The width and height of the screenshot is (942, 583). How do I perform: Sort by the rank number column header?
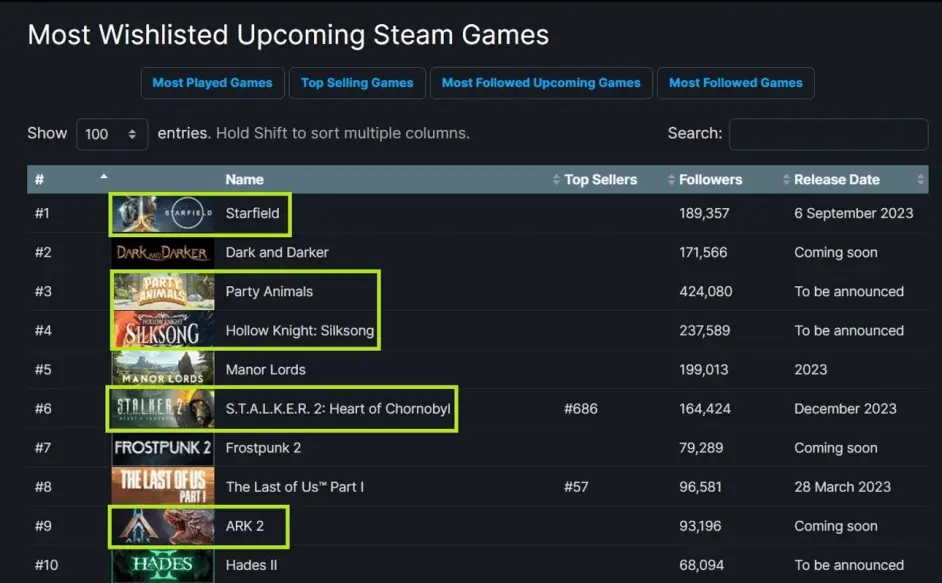click(x=40, y=180)
